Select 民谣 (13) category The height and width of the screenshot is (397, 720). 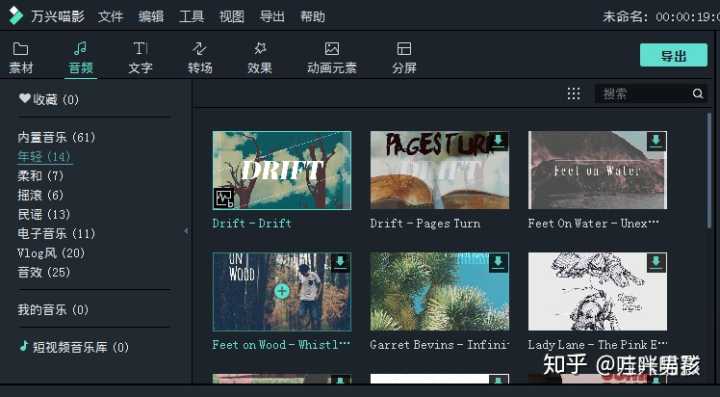click(44, 214)
